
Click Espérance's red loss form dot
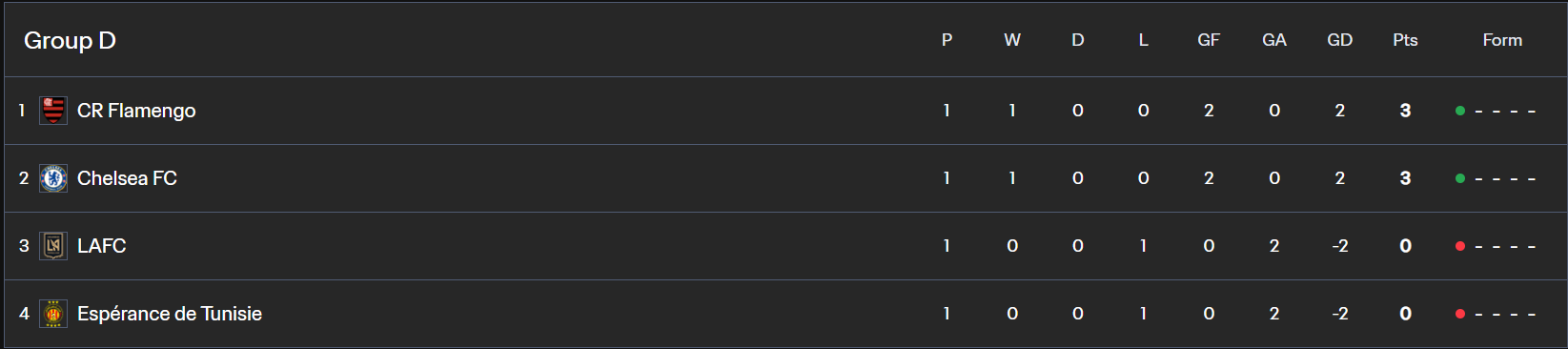tap(1460, 314)
